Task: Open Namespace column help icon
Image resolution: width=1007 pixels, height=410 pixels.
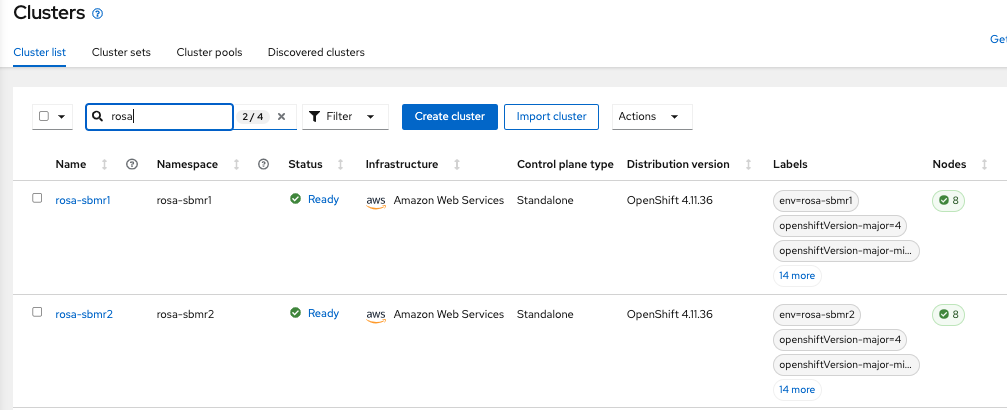Action: tap(264, 164)
